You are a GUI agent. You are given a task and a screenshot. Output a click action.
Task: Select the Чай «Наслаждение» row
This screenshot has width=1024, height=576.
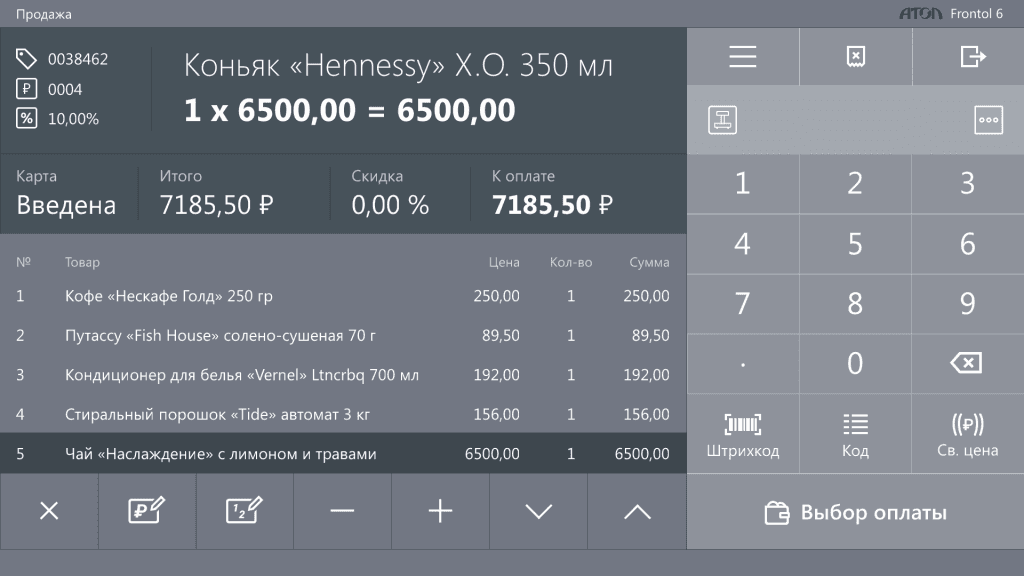343,453
